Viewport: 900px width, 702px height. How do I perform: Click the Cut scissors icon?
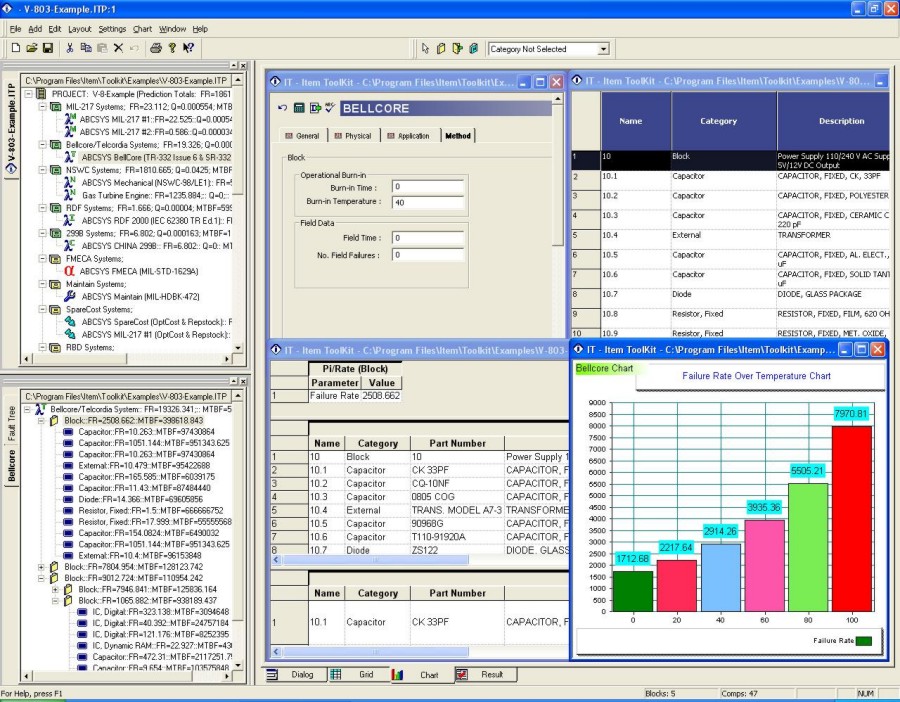(x=70, y=48)
